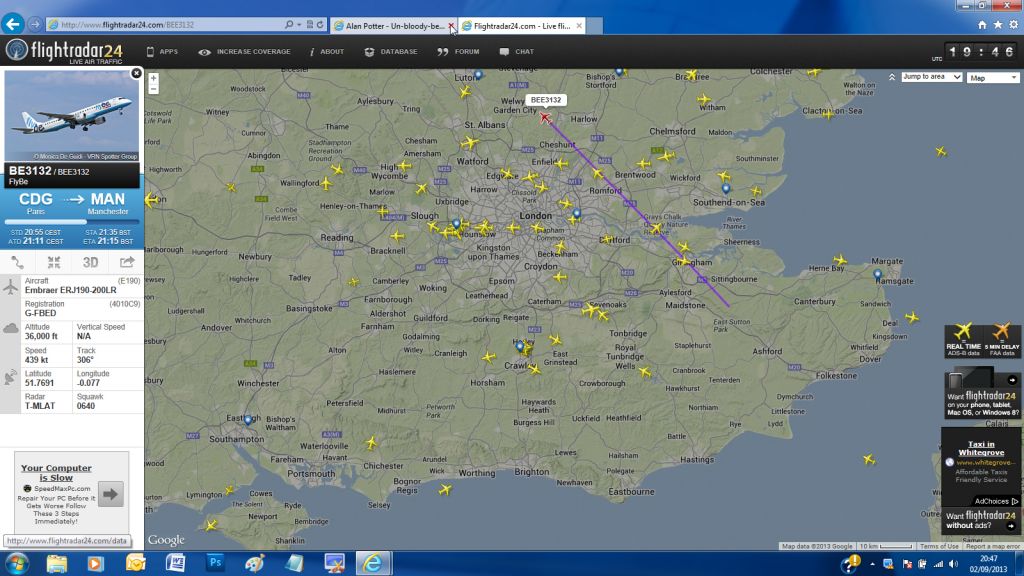The image size is (1024, 576).
Task: Click the Southampton Eastleigh airport marker
Action: [248, 419]
